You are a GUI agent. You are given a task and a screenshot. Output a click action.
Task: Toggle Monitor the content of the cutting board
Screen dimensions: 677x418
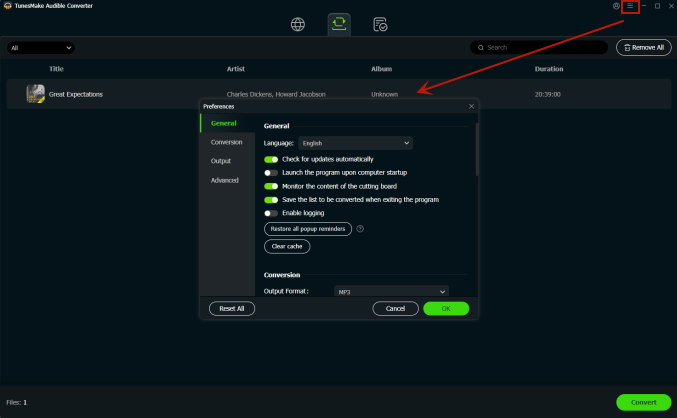(271, 186)
